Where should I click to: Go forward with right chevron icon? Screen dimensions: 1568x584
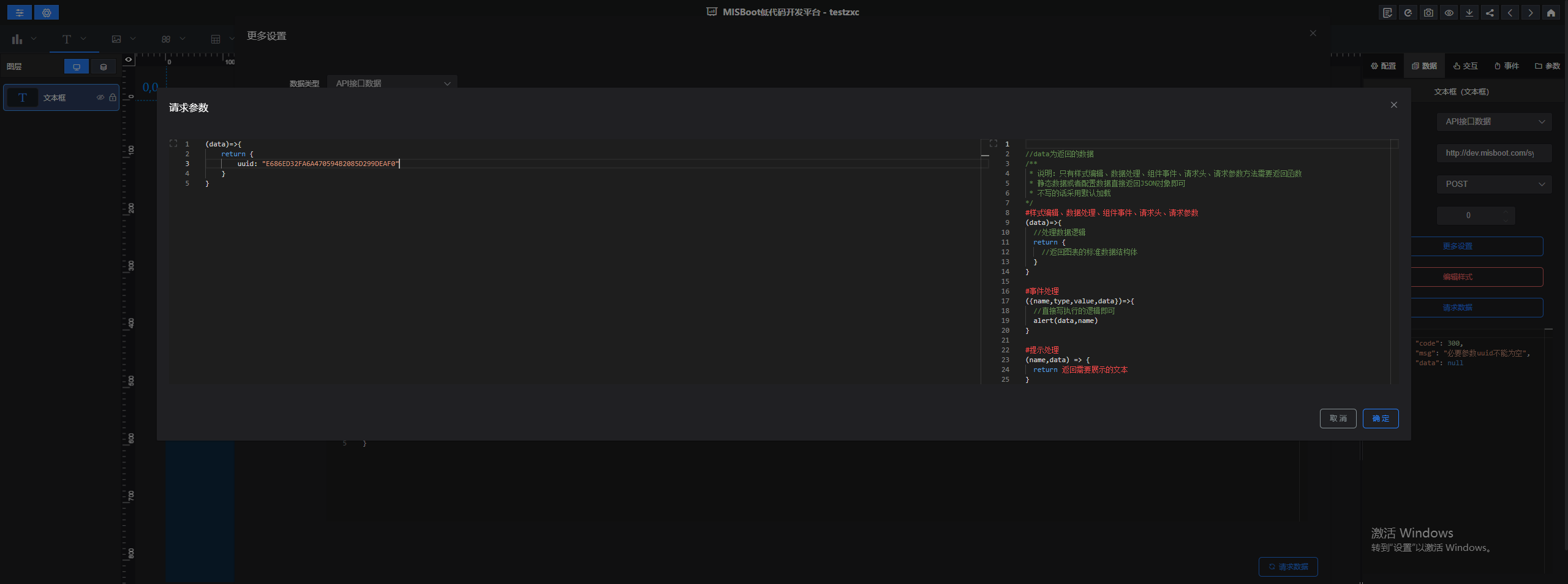click(1531, 12)
